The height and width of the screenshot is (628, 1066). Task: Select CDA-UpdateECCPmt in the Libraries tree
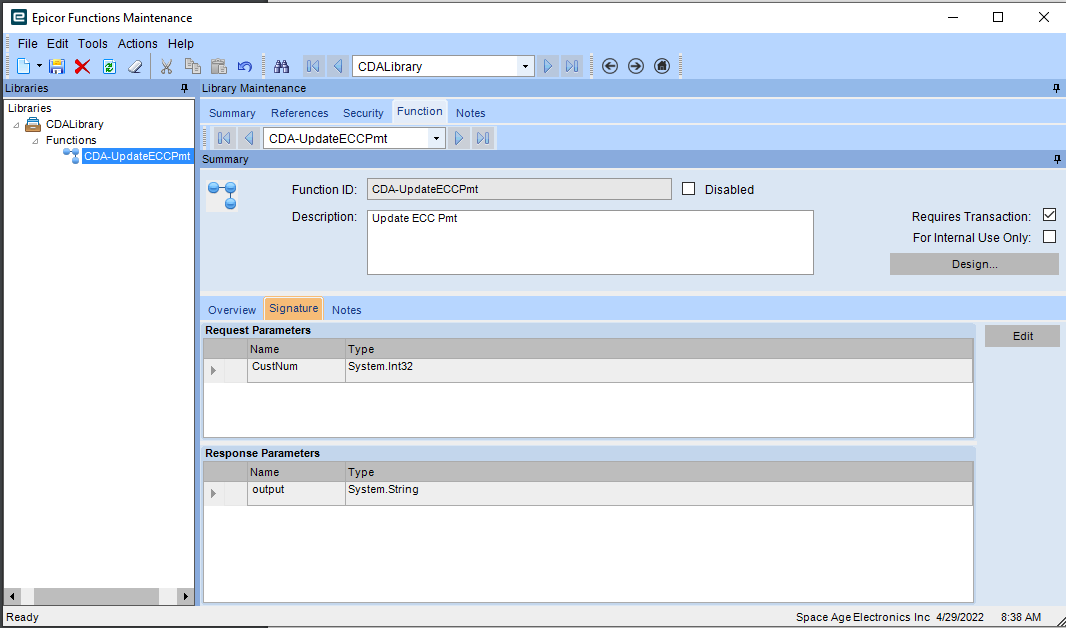point(137,156)
